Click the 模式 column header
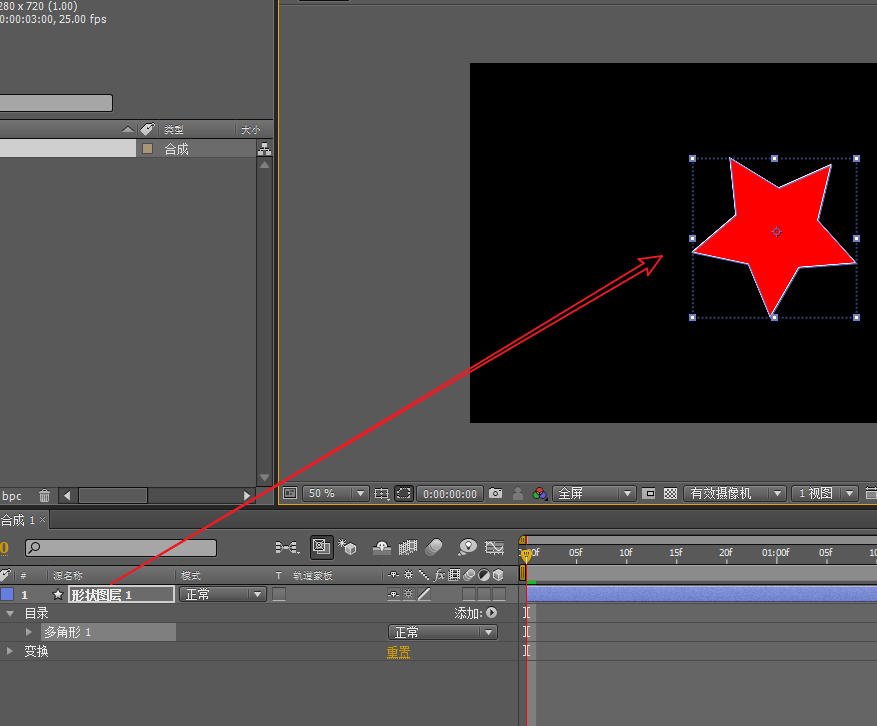Viewport: 877px width, 726px height. coord(191,575)
